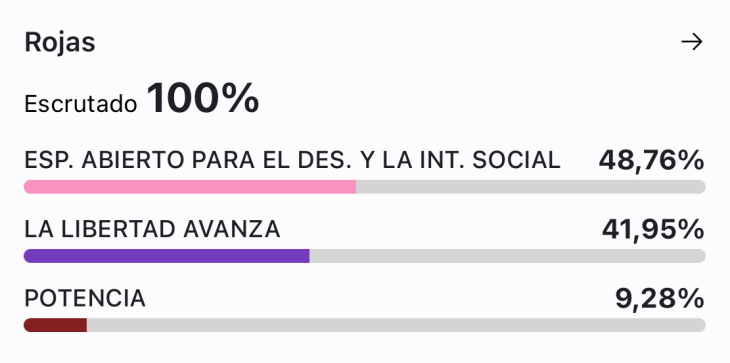The width and height of the screenshot is (730, 363).
Task: Click the 48,76% result value
Action: [x=651, y=160]
